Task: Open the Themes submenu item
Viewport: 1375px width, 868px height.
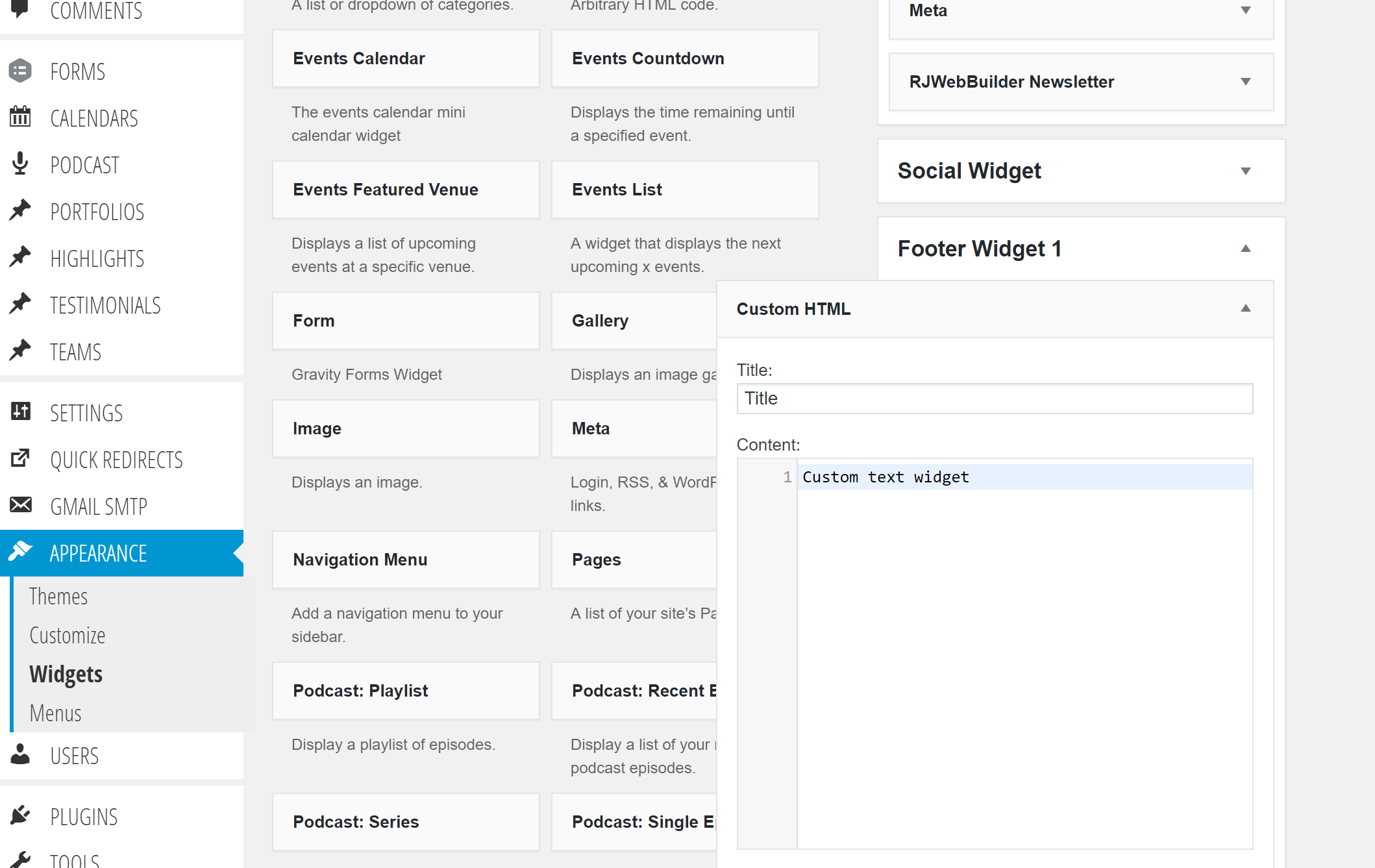Action: (x=58, y=596)
